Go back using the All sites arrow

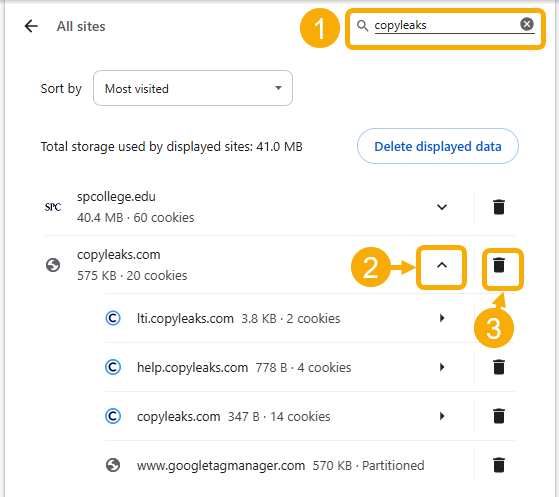31,26
